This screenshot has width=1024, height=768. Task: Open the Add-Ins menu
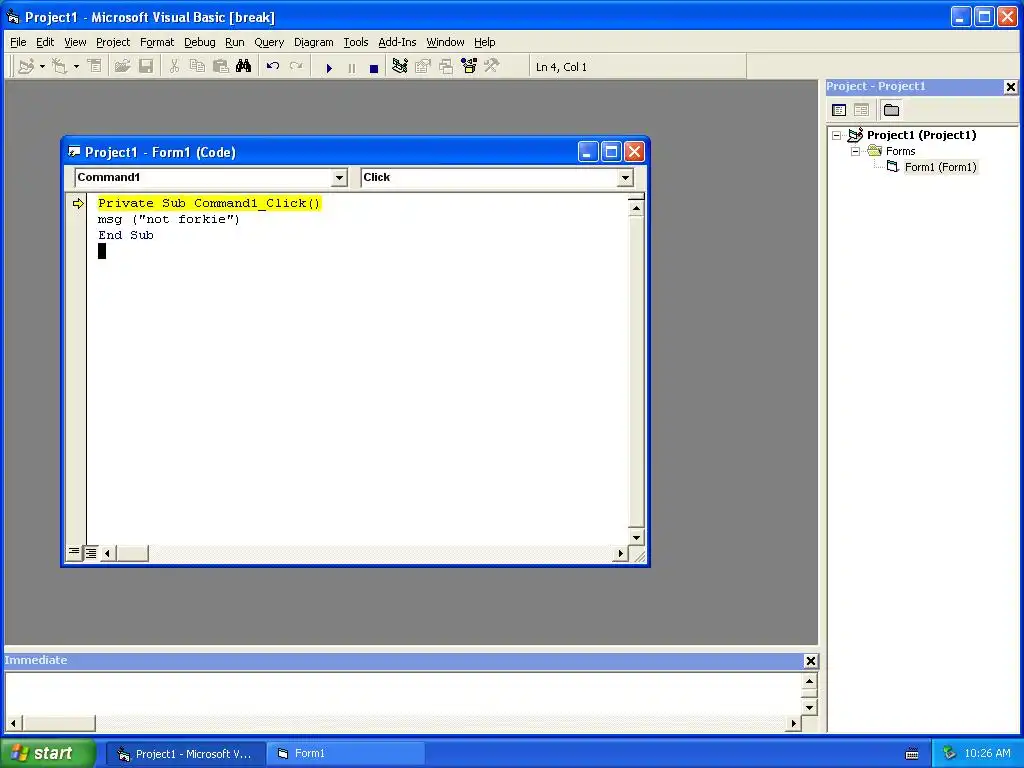[397, 42]
